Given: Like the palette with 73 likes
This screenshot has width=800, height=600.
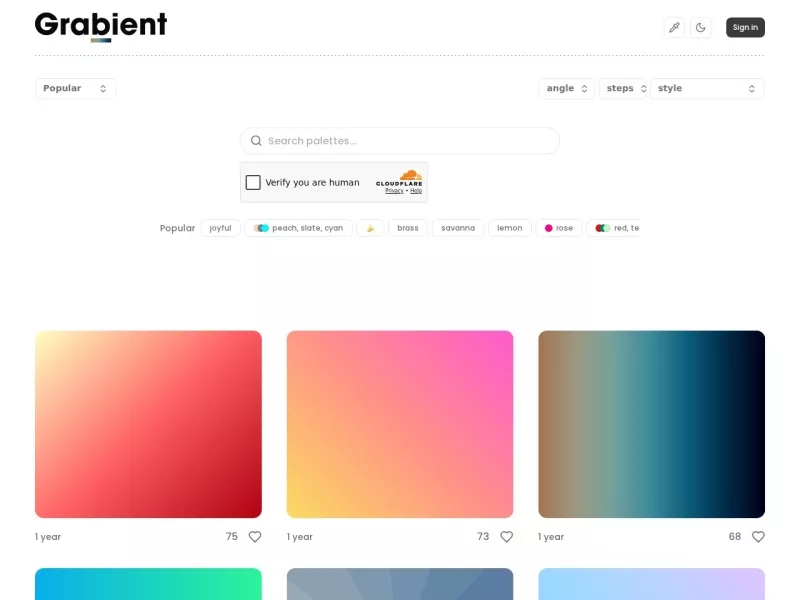Looking at the screenshot, I should coord(507,537).
